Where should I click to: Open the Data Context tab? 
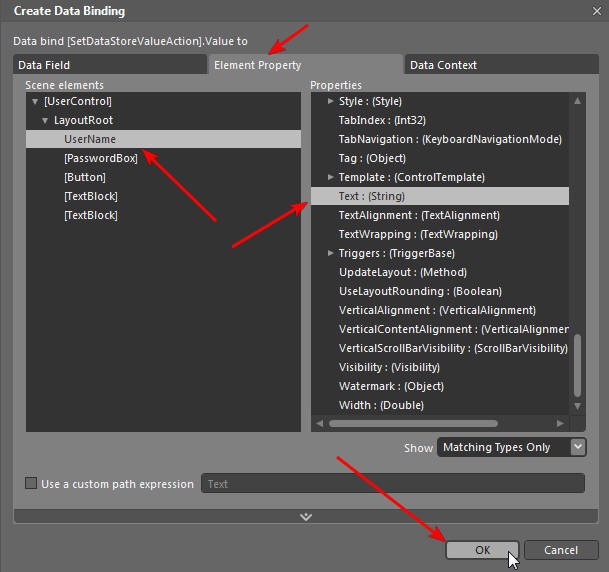tap(501, 64)
